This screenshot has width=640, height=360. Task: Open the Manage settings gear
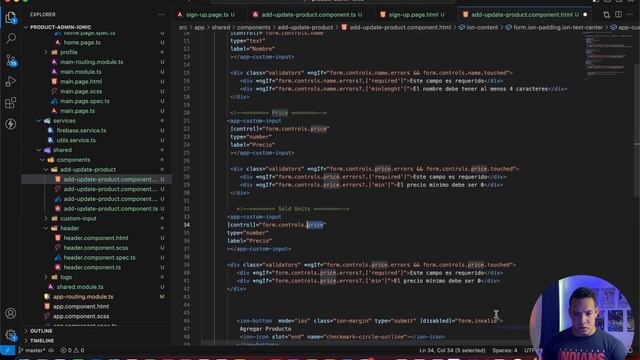11,335
